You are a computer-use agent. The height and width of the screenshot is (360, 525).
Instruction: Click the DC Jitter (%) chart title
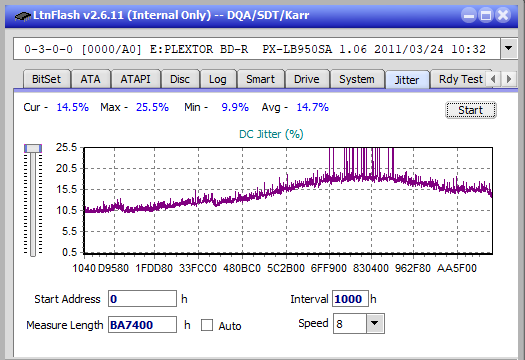pos(271,134)
